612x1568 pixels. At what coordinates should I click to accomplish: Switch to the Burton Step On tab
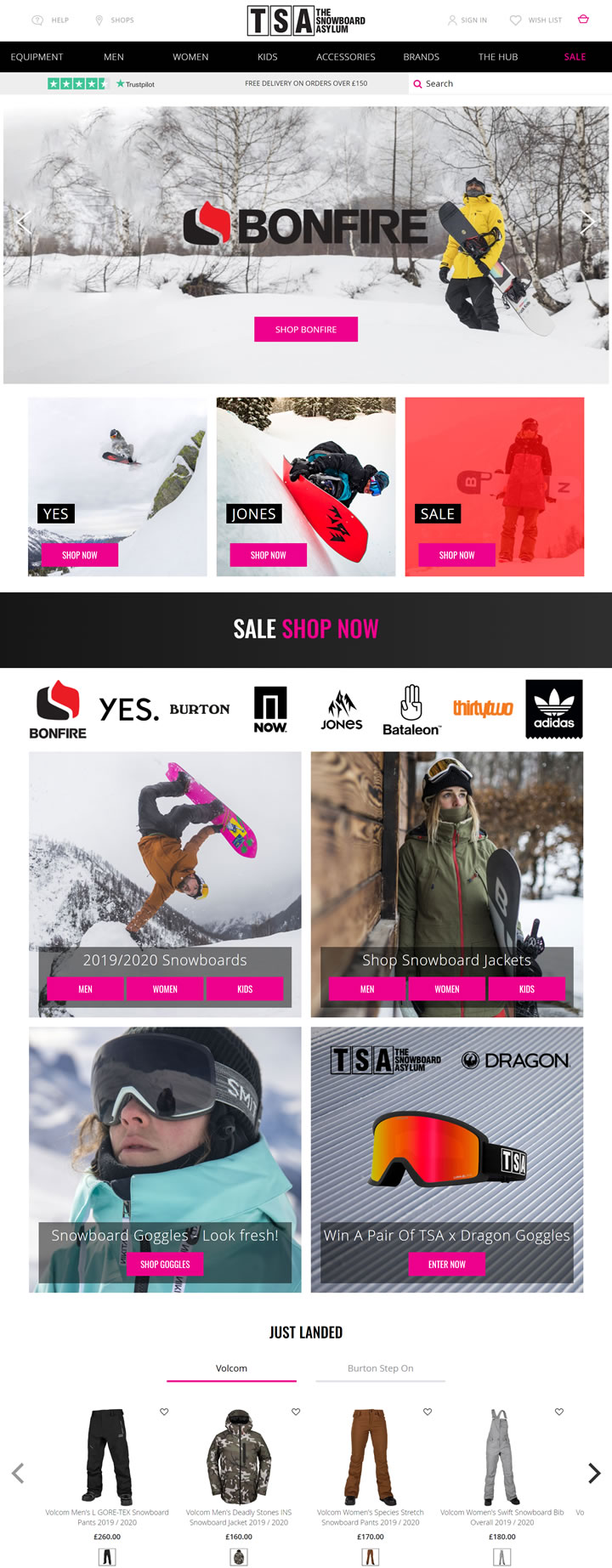[381, 1368]
